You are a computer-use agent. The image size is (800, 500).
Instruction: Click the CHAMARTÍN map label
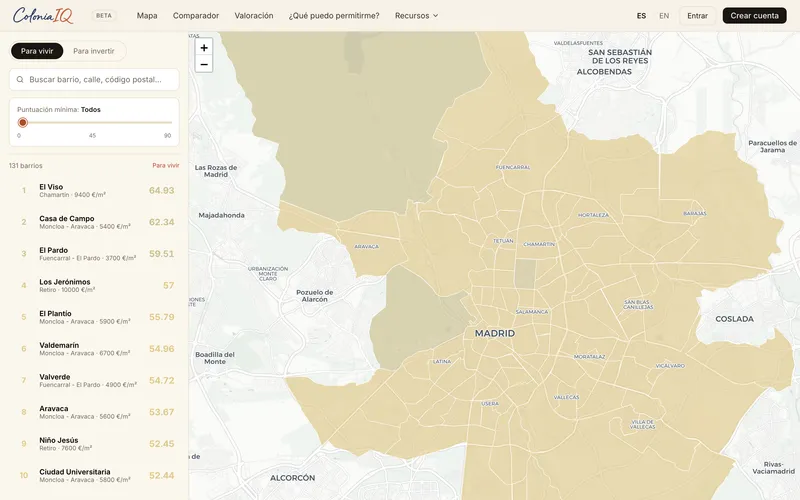tap(539, 244)
